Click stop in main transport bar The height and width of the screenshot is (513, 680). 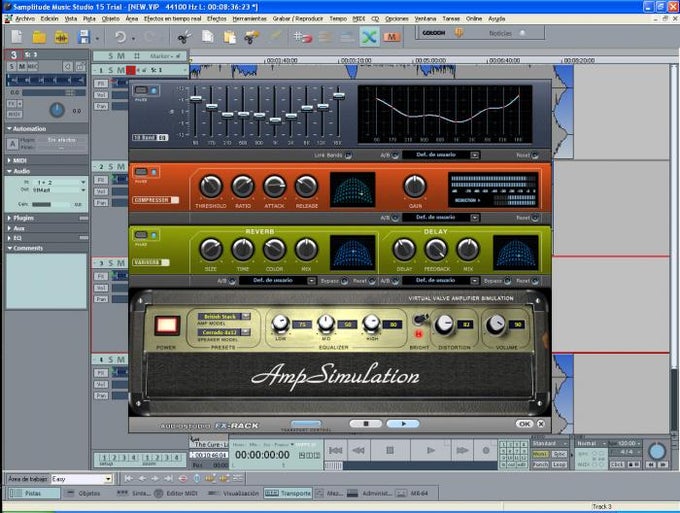[x=390, y=451]
